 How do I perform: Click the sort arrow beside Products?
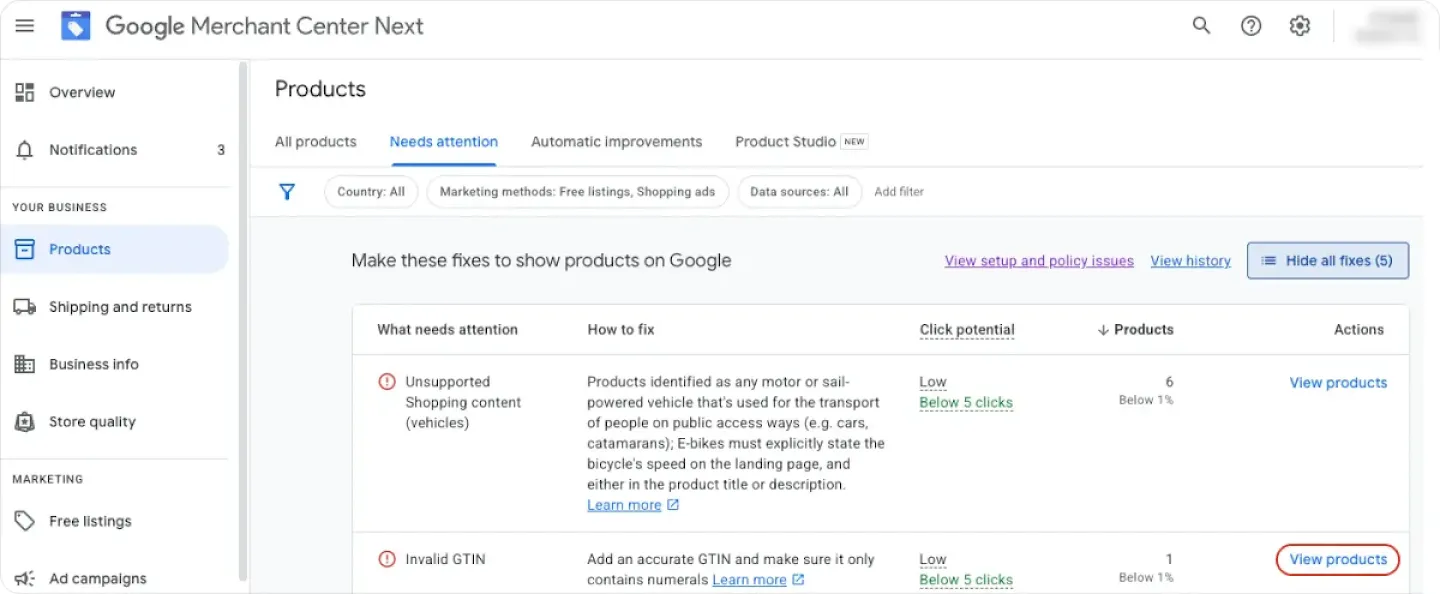pyautogui.click(x=1103, y=330)
